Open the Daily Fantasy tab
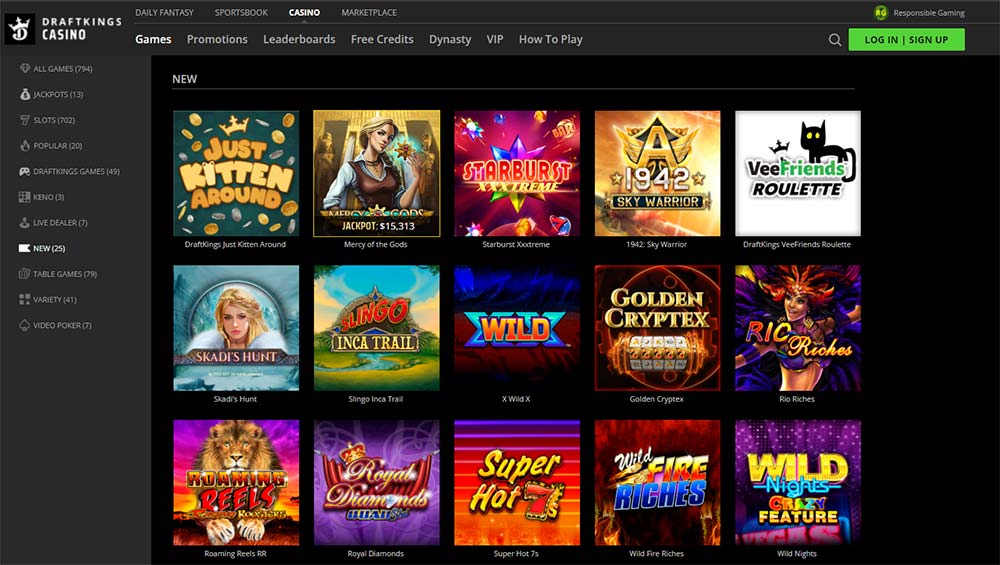Viewport: 1000px width, 565px height. coord(165,12)
